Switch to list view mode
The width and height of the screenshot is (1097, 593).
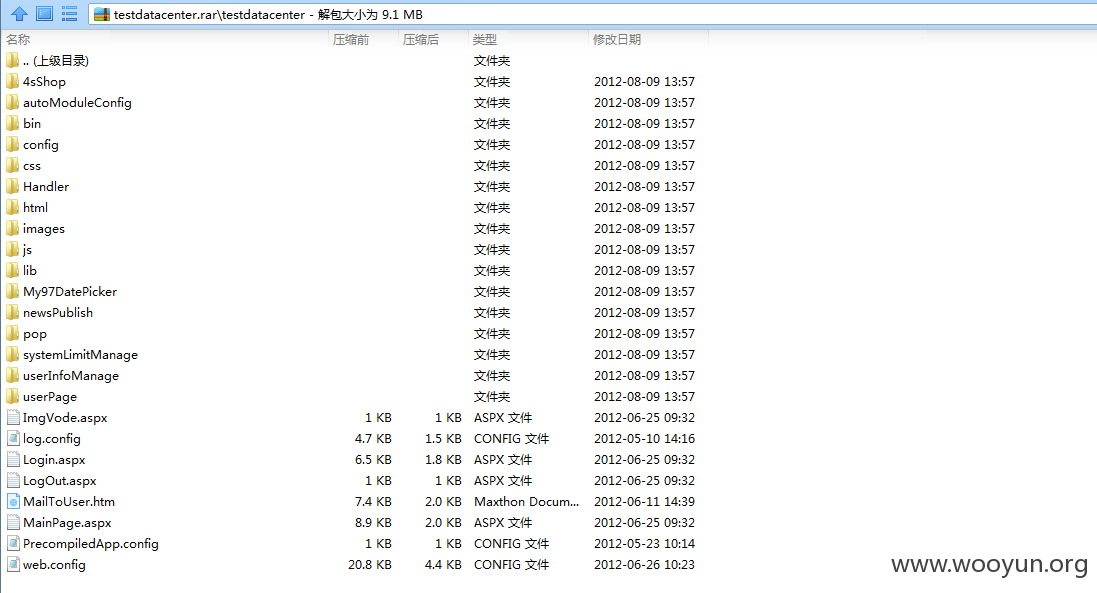pyautogui.click(x=69, y=13)
